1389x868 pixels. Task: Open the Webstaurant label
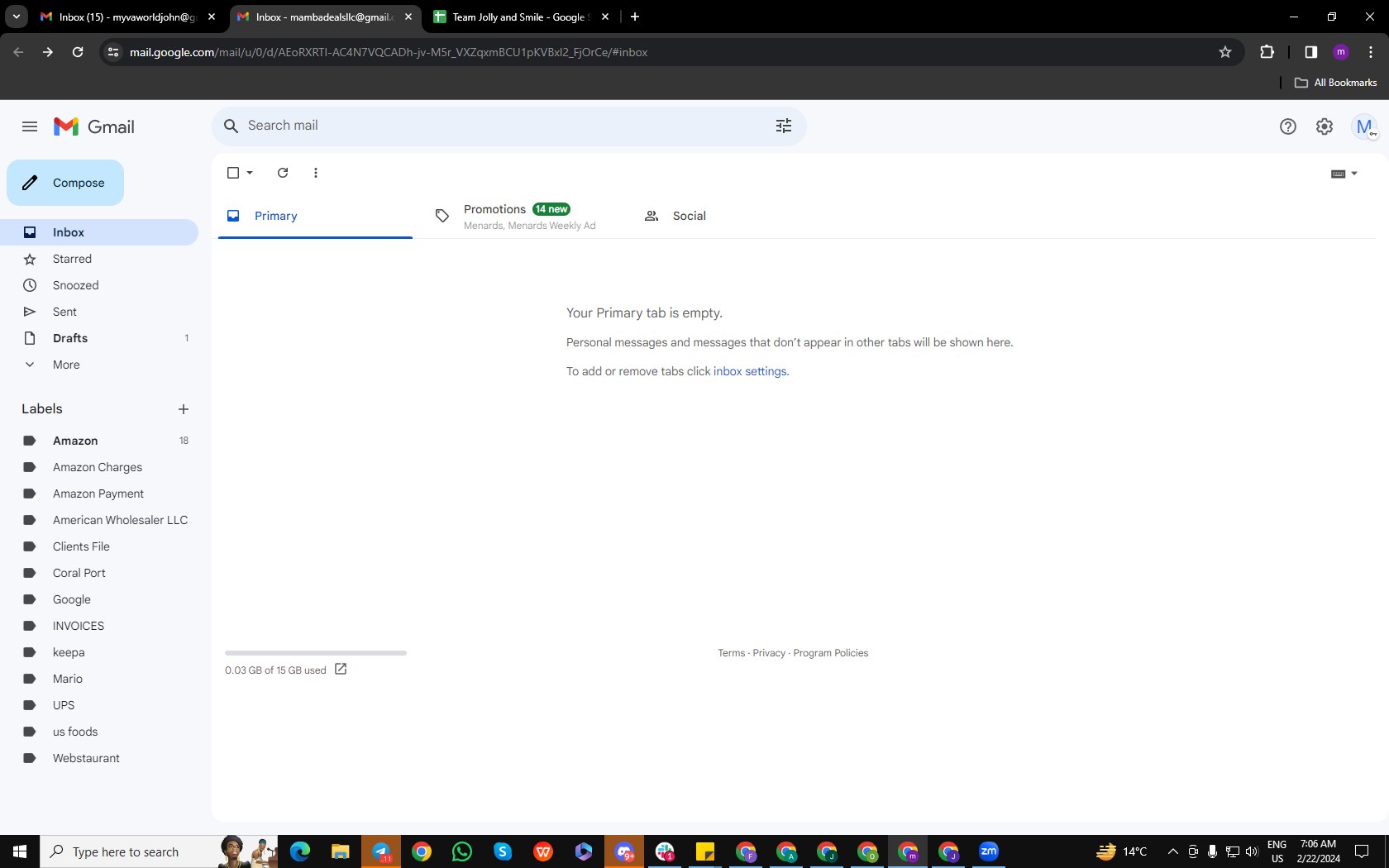[99, 758]
